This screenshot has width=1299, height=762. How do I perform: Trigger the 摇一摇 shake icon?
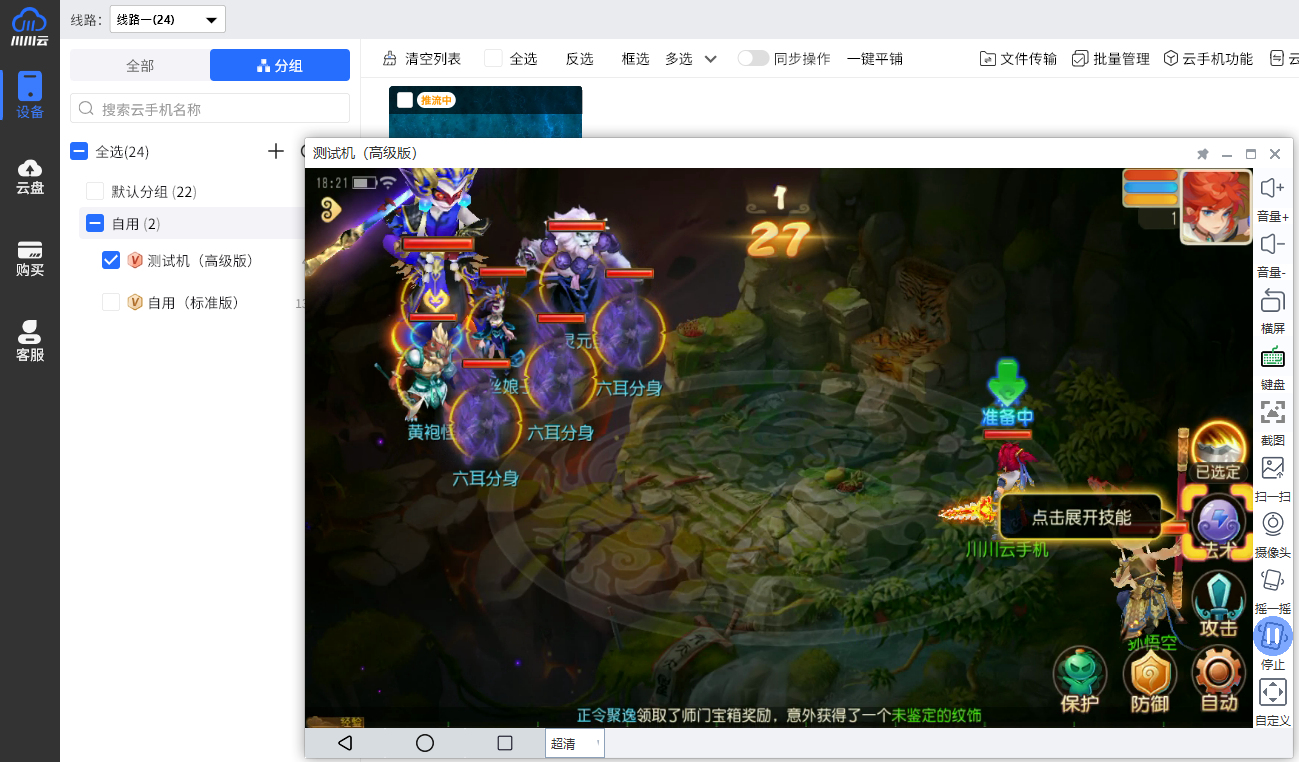(1272, 580)
